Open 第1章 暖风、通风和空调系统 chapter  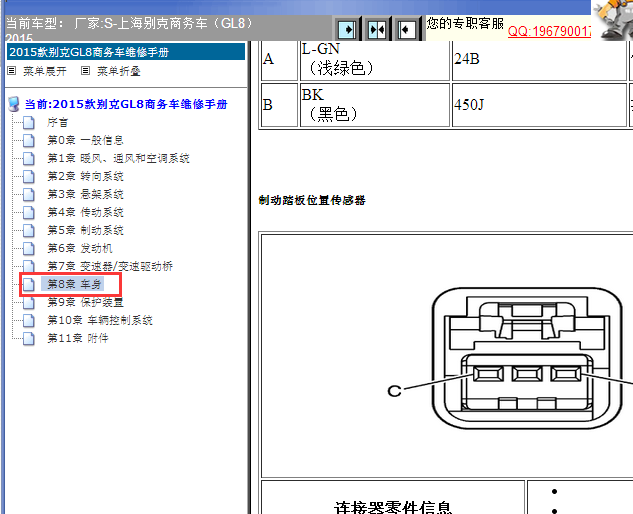click(118, 158)
